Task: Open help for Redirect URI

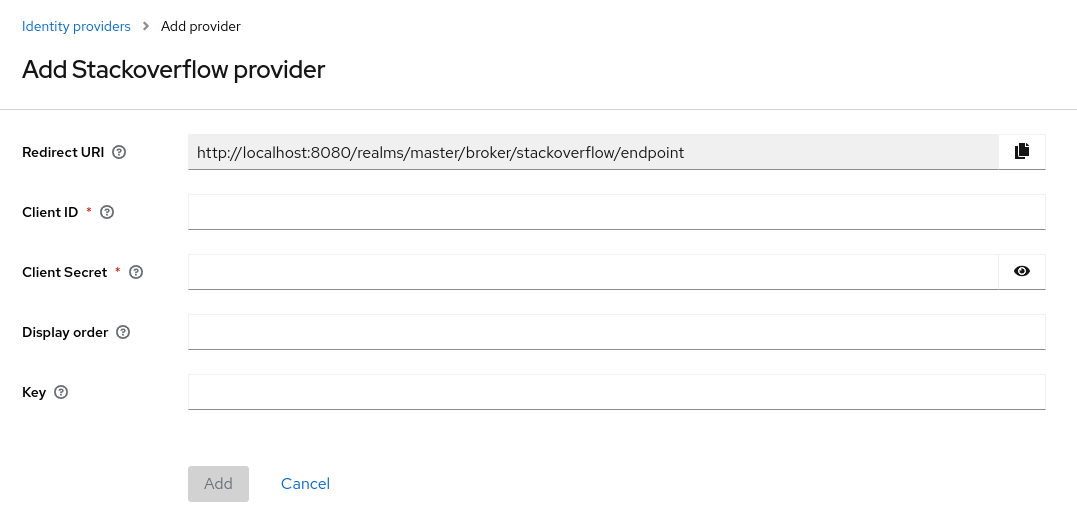Action: coord(119,152)
